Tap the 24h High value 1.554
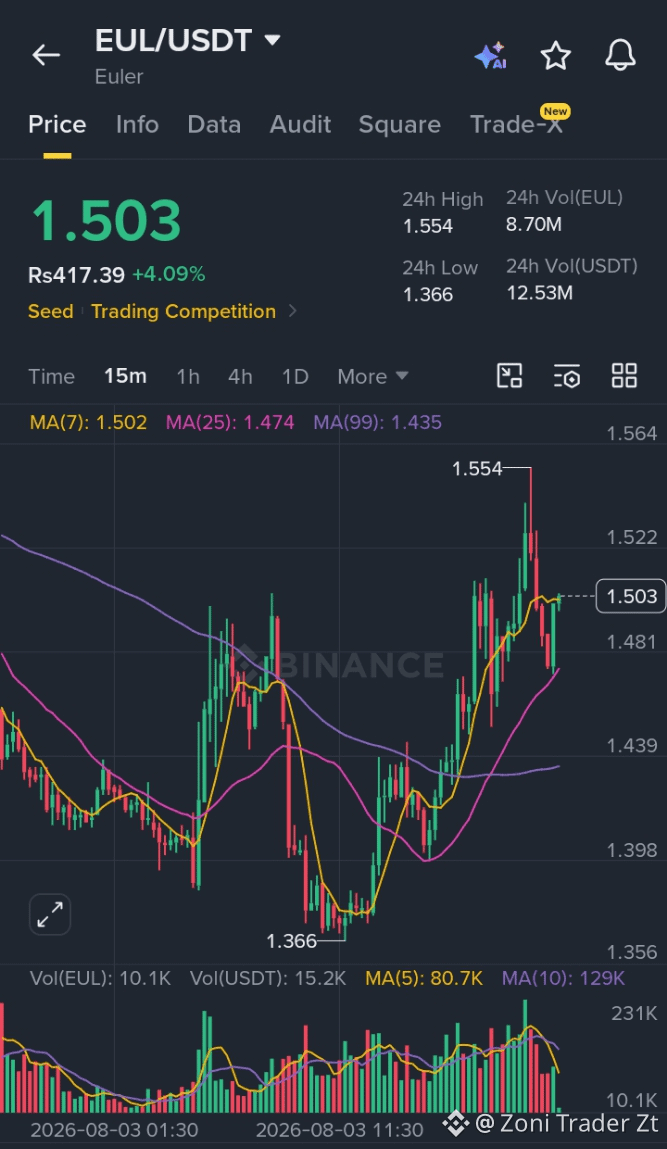667x1149 pixels. pos(428,226)
